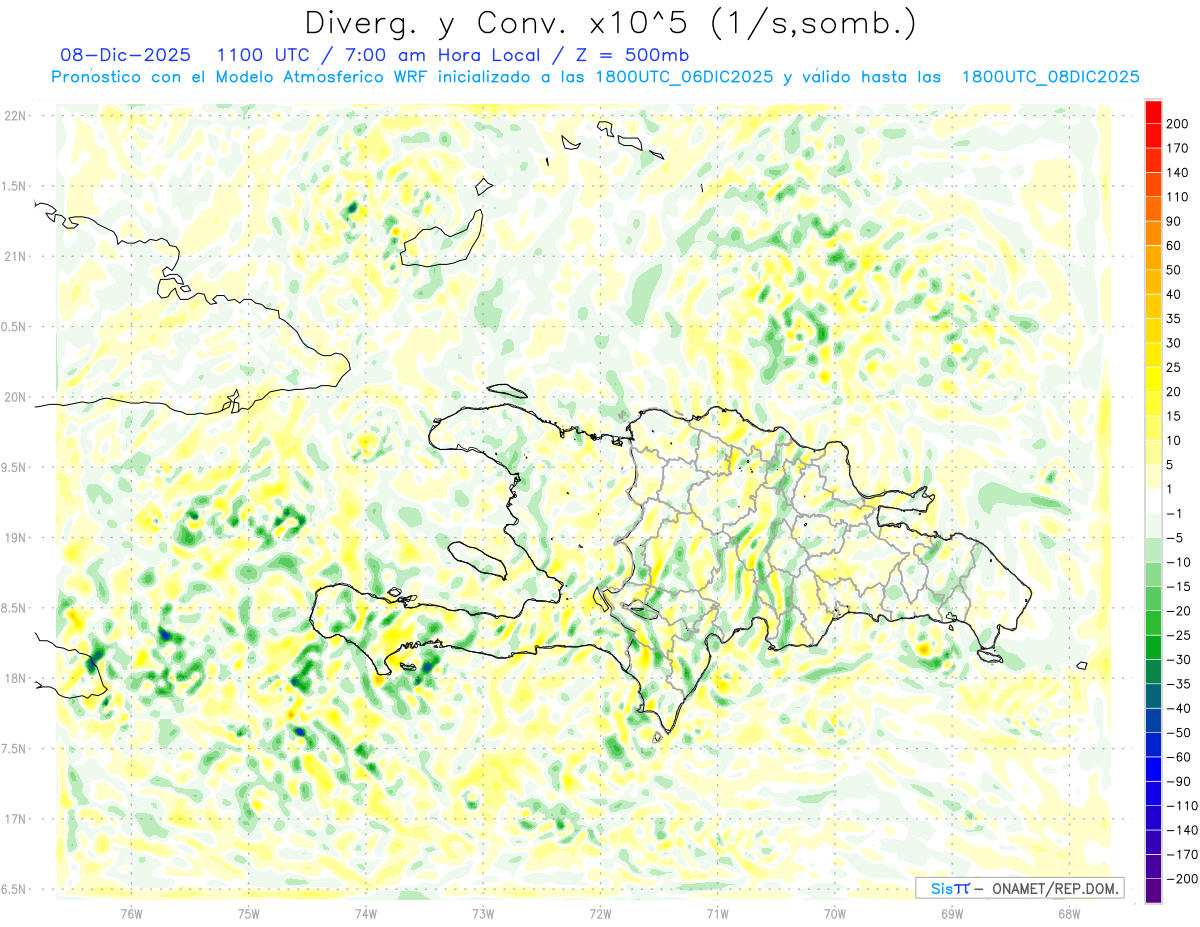This screenshot has width=1200, height=927.
Task: Click the '17N' latitude axis label
Action: 15,819
